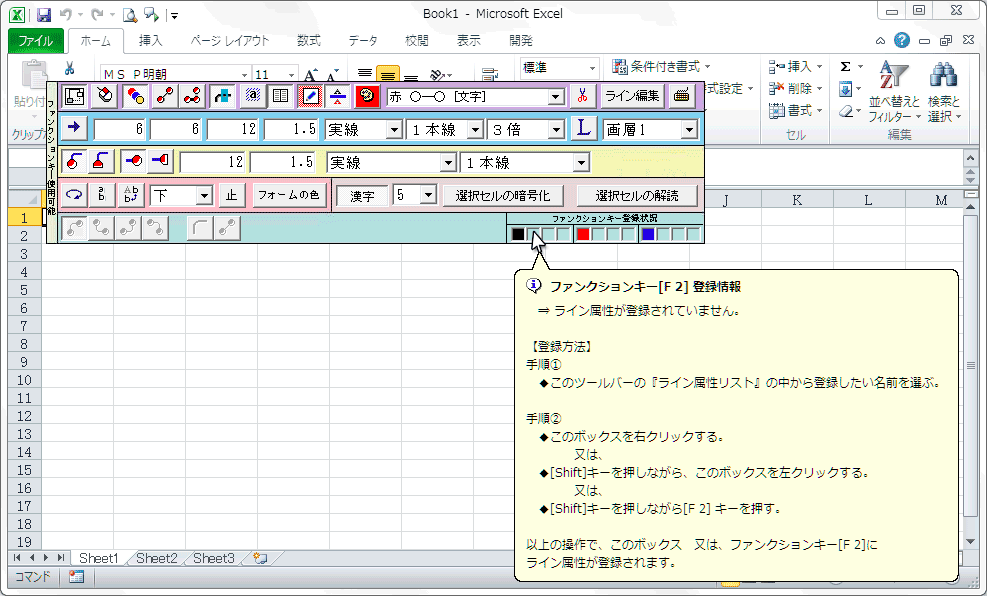Open Excel help with the blue question mark
Screen dimensions: 987x596
(901, 40)
